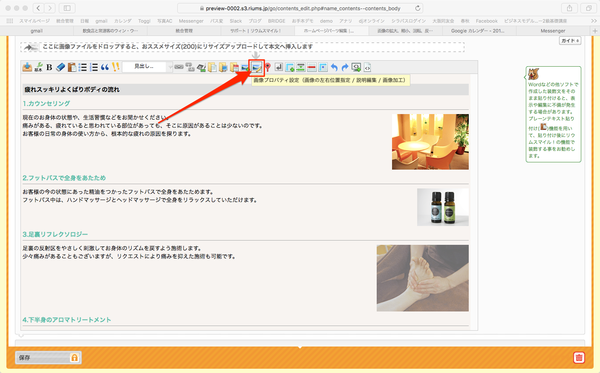
Task: Open the Slack bookmark
Action: [x=236, y=21]
